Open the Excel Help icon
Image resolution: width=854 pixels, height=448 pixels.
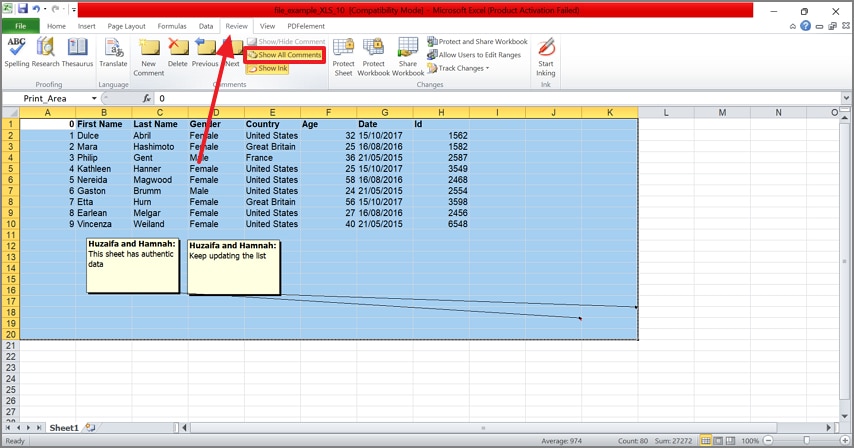point(806,26)
